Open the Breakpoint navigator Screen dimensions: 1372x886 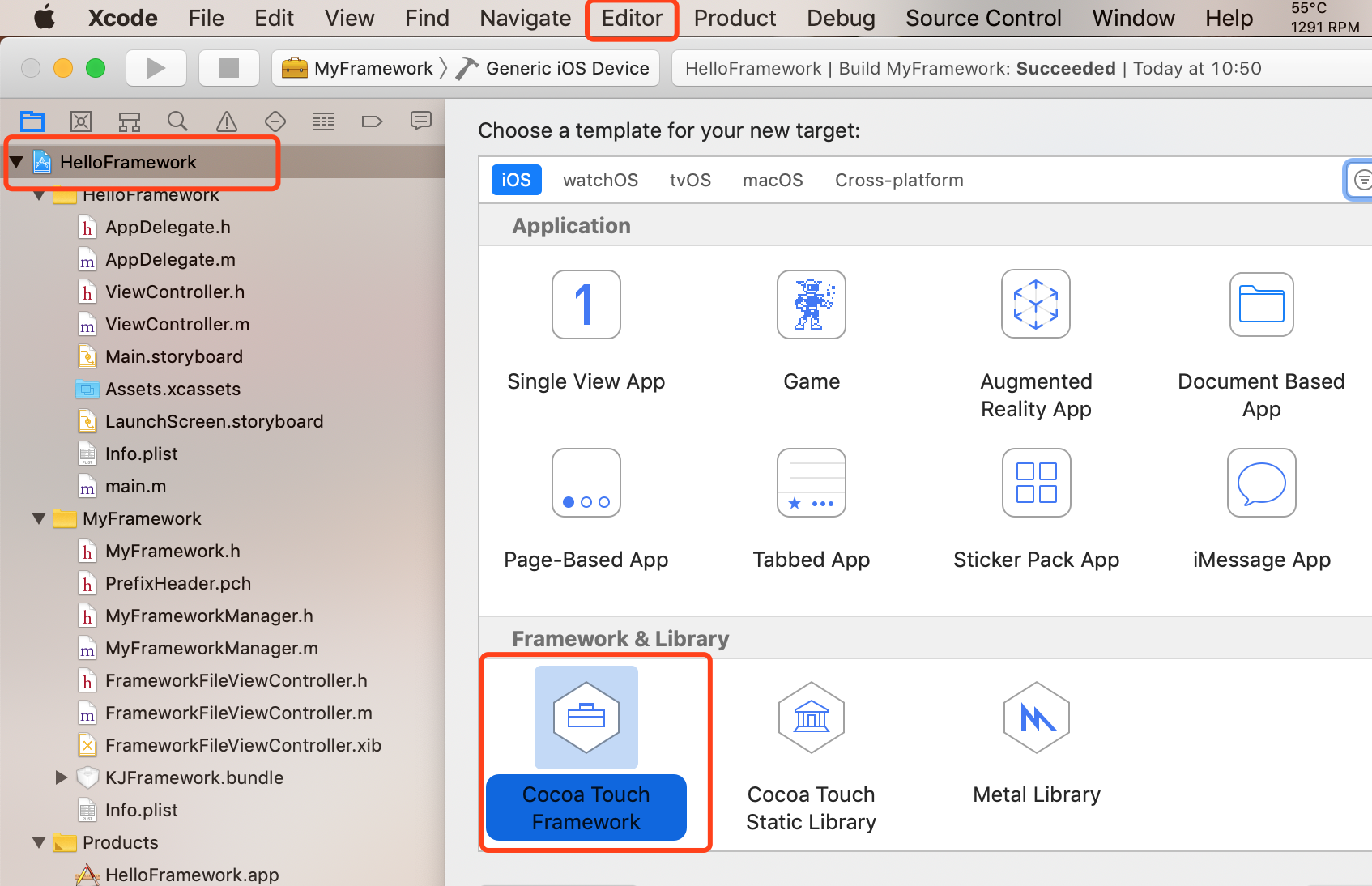[373, 121]
